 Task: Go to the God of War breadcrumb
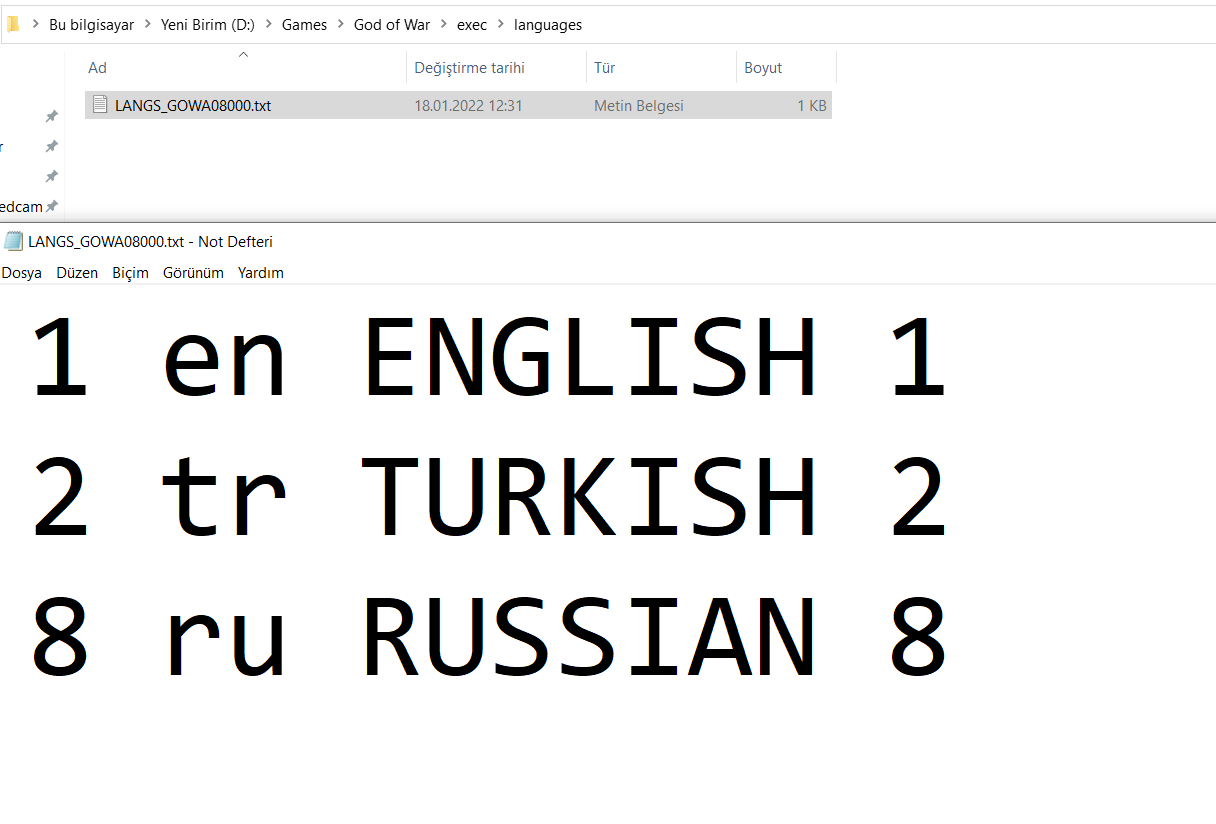click(x=392, y=25)
